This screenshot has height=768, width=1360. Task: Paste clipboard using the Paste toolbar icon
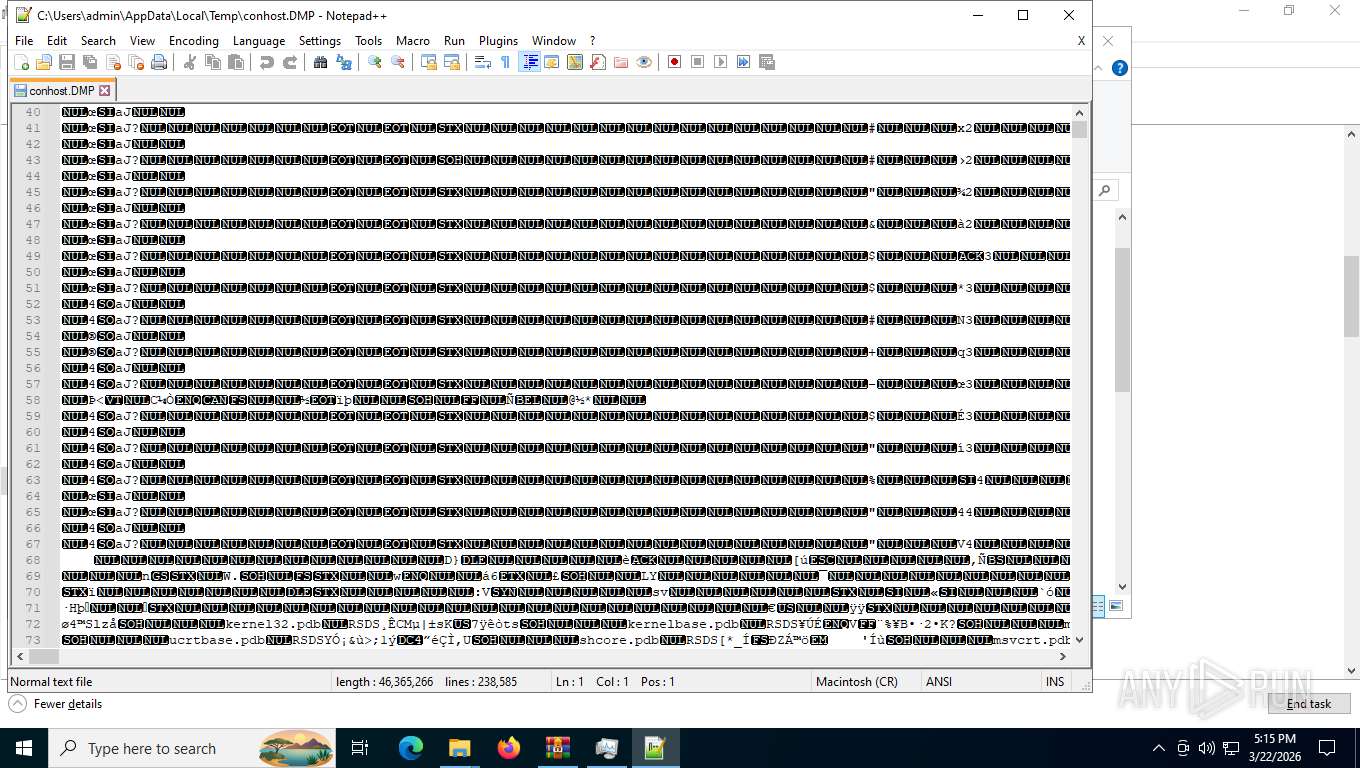click(x=236, y=62)
